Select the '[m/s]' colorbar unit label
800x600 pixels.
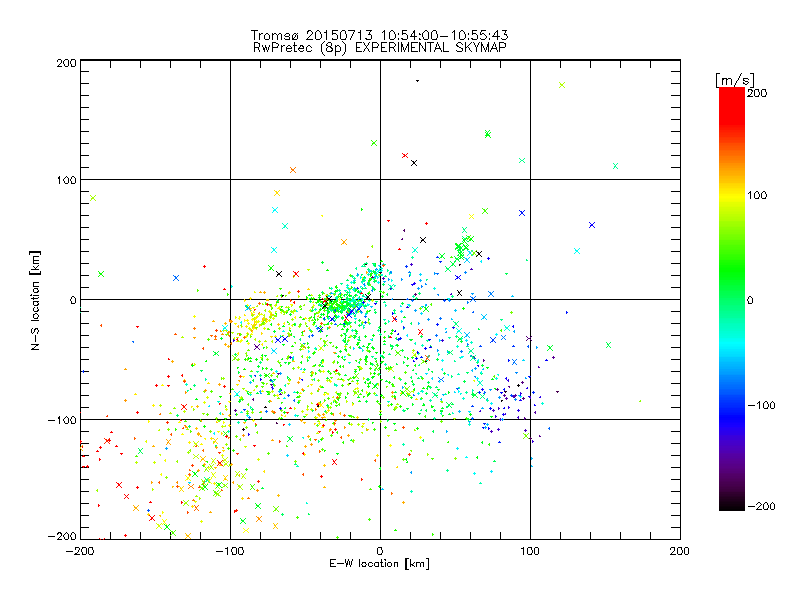coord(734,80)
